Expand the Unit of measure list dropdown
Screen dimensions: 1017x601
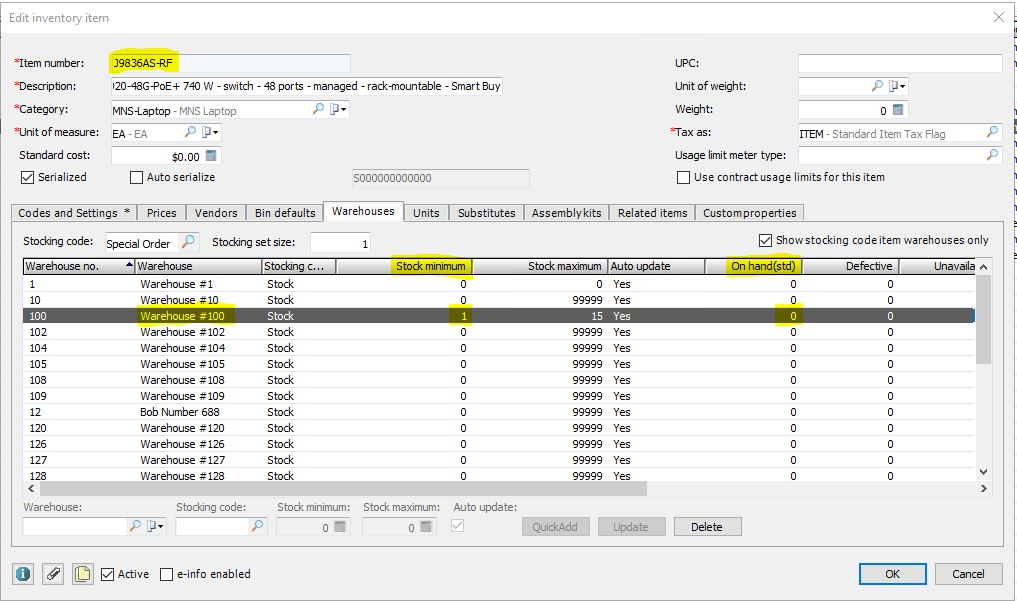(x=210, y=132)
